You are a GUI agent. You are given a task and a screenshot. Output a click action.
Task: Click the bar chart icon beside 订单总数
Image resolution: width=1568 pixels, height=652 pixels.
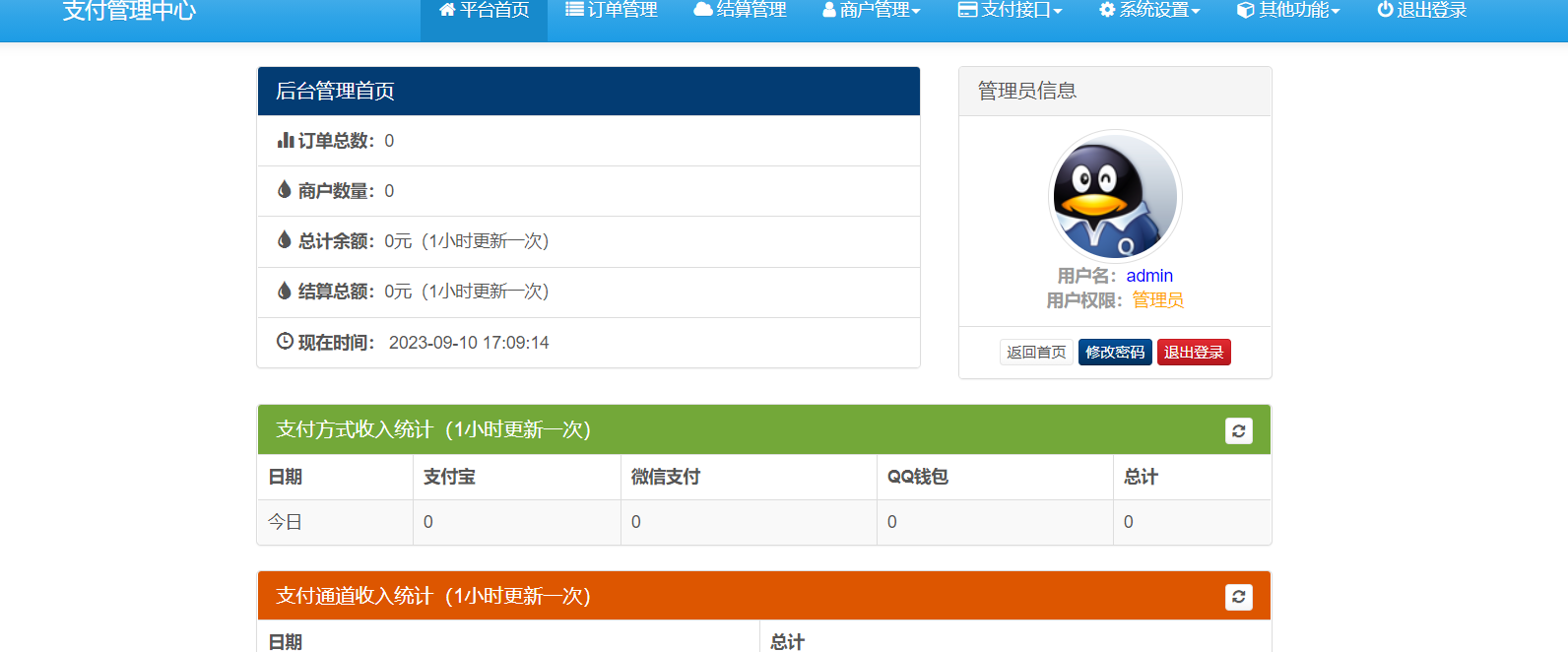click(x=286, y=141)
